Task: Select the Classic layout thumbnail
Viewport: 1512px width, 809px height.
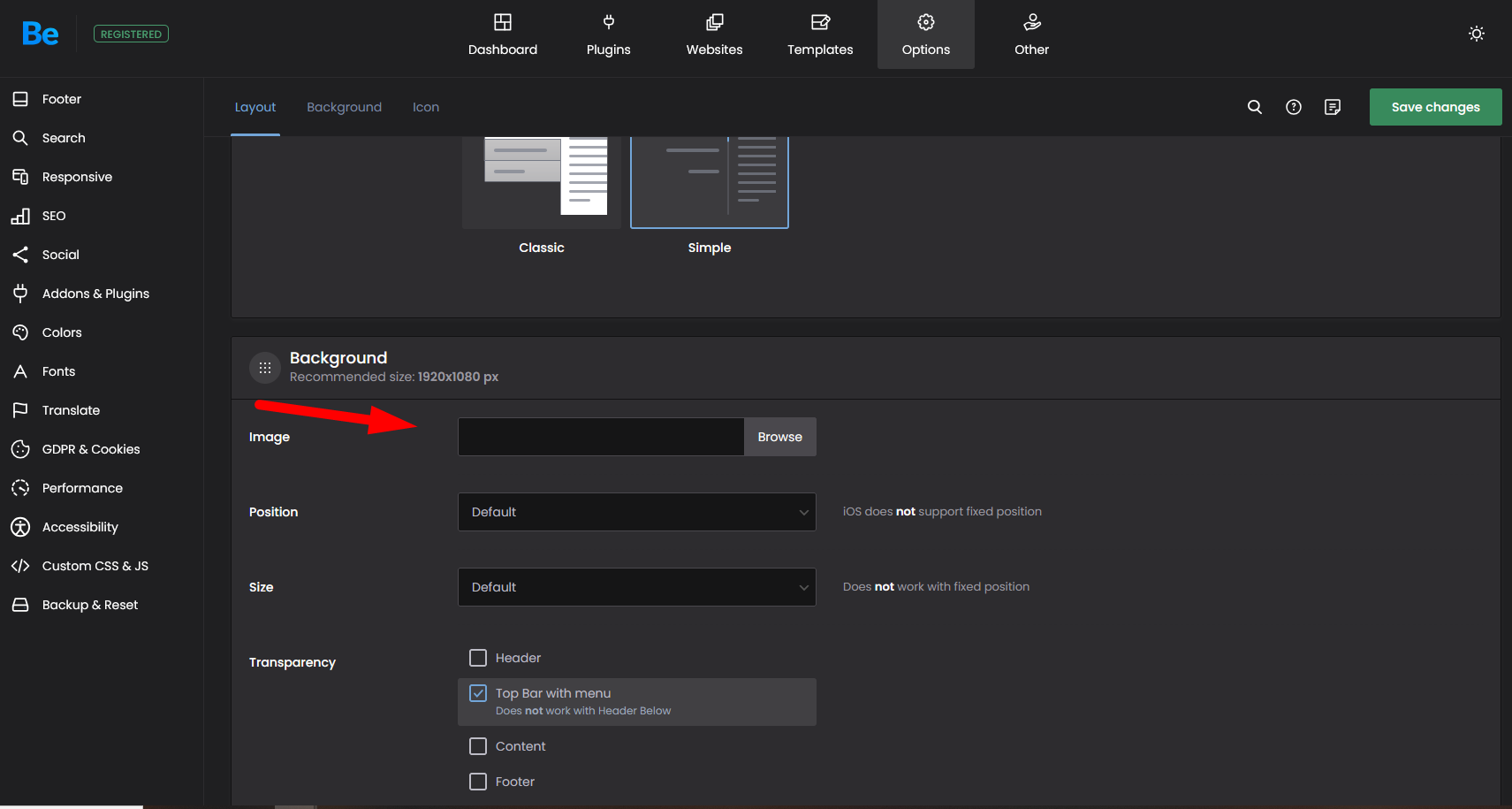Action: pos(542,182)
